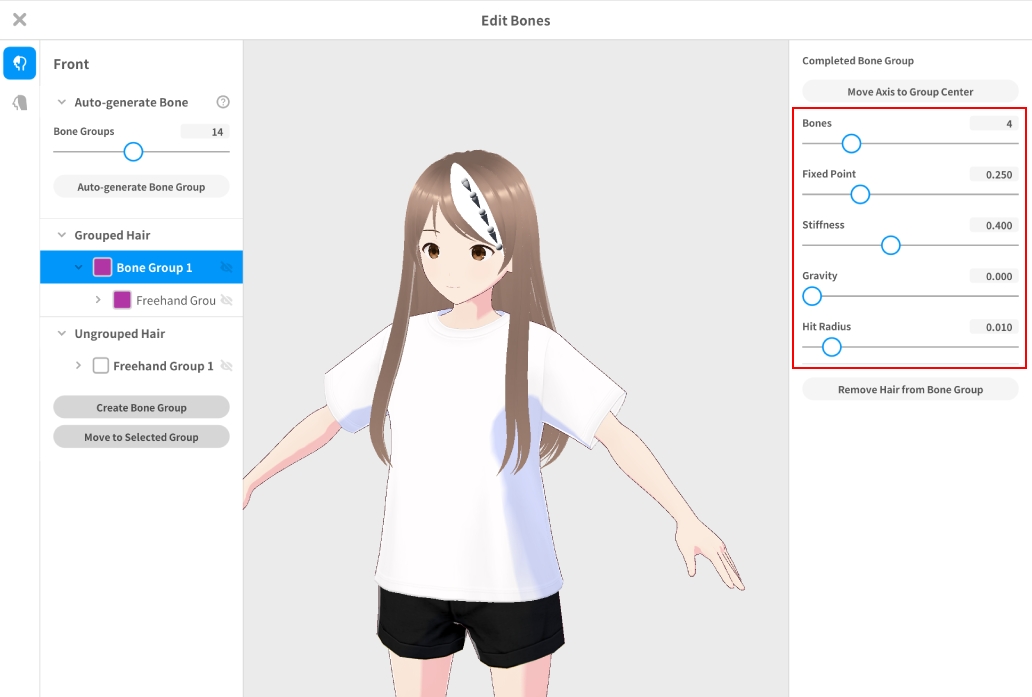
Task: Click the Auto-generate Bone help icon
Action: [x=223, y=102]
